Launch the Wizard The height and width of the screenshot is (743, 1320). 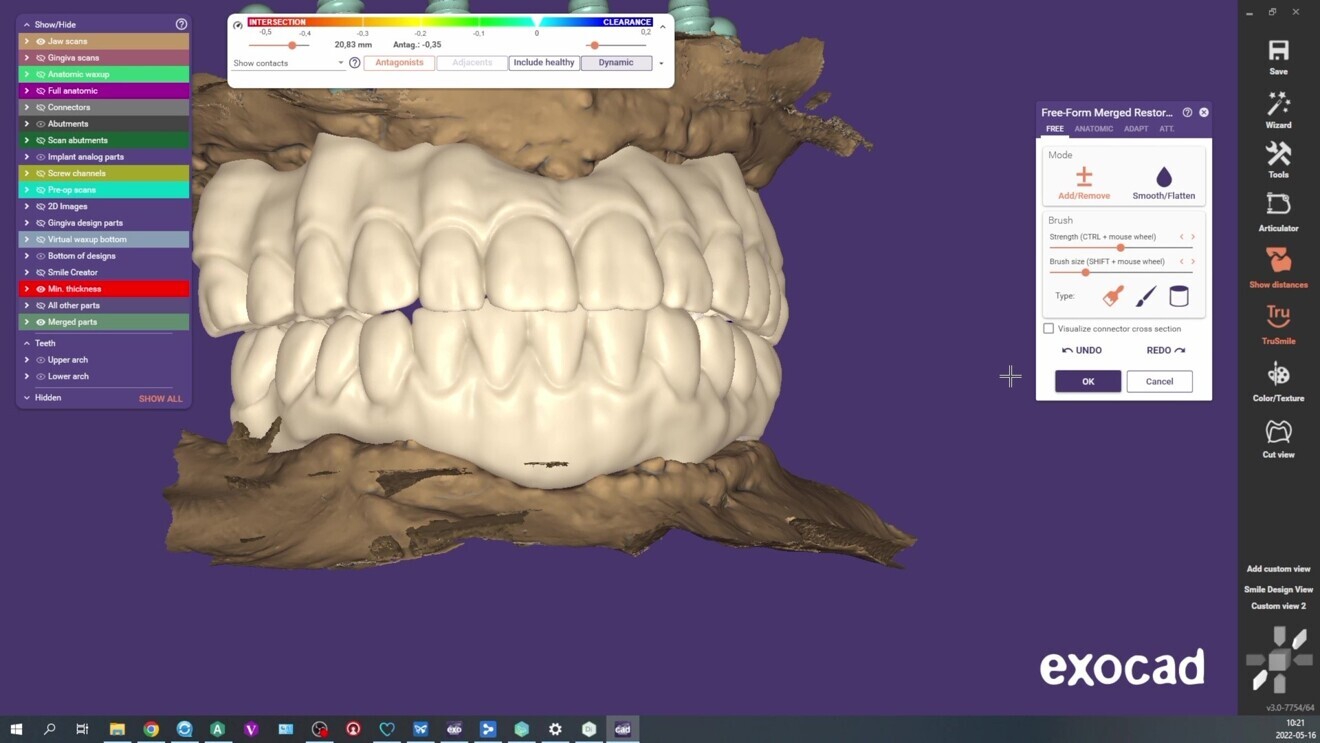[x=1278, y=110]
